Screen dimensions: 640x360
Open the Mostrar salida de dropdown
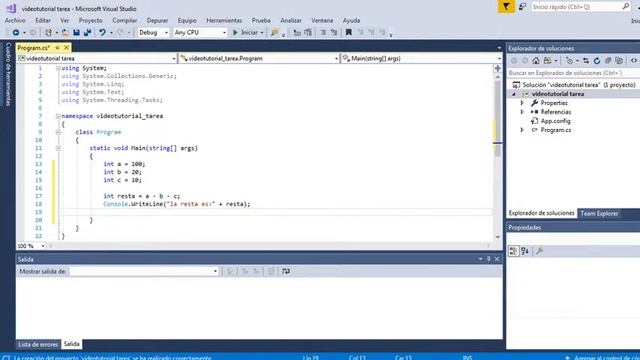coord(144,271)
